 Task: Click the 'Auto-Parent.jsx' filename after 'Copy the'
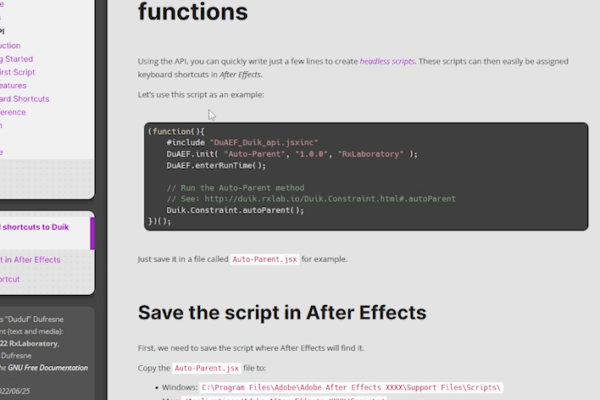(x=204, y=368)
